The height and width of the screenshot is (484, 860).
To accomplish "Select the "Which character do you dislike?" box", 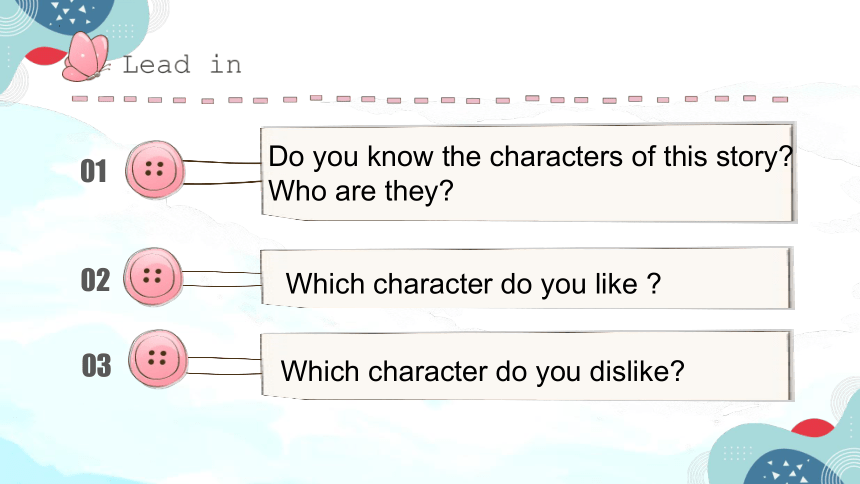I will click(x=527, y=365).
